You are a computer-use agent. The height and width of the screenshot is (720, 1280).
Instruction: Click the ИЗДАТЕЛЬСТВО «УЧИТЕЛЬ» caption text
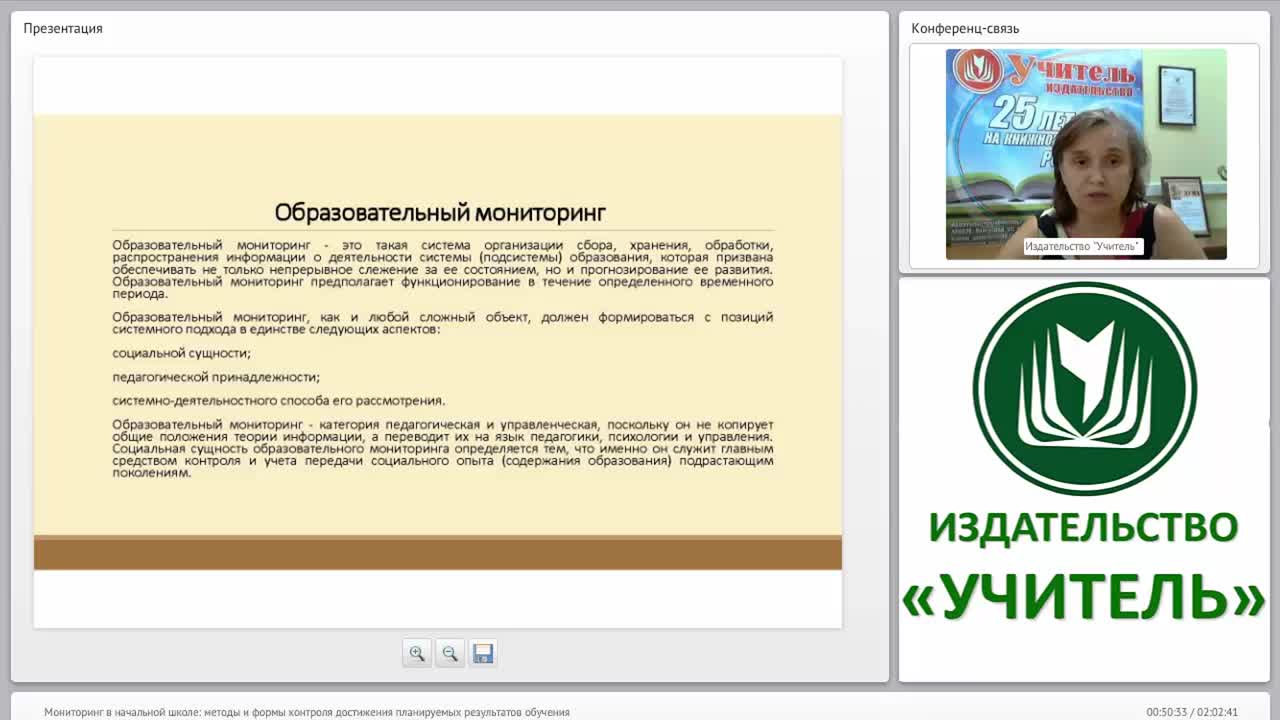(x=1085, y=565)
